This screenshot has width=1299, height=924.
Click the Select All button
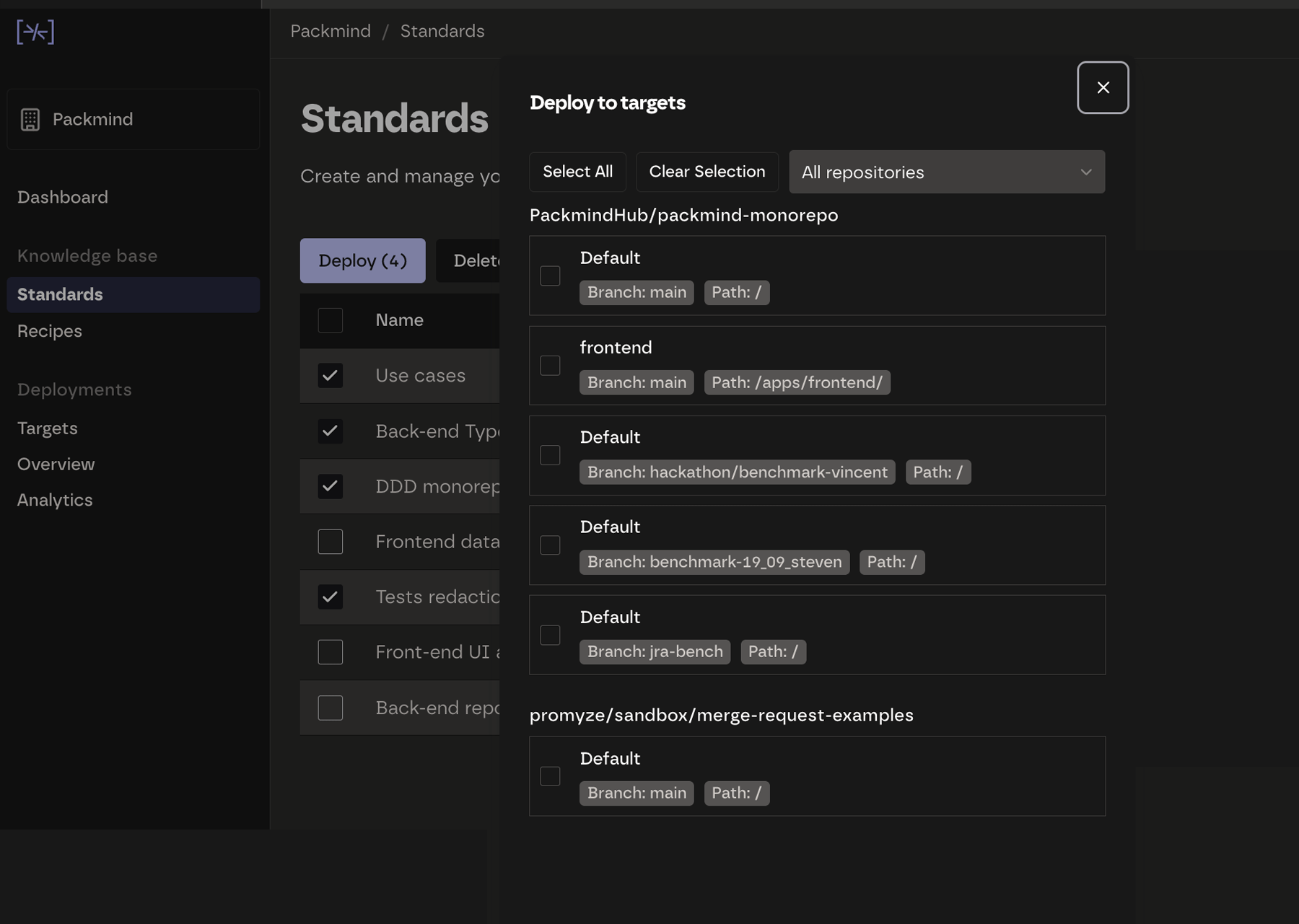(577, 172)
